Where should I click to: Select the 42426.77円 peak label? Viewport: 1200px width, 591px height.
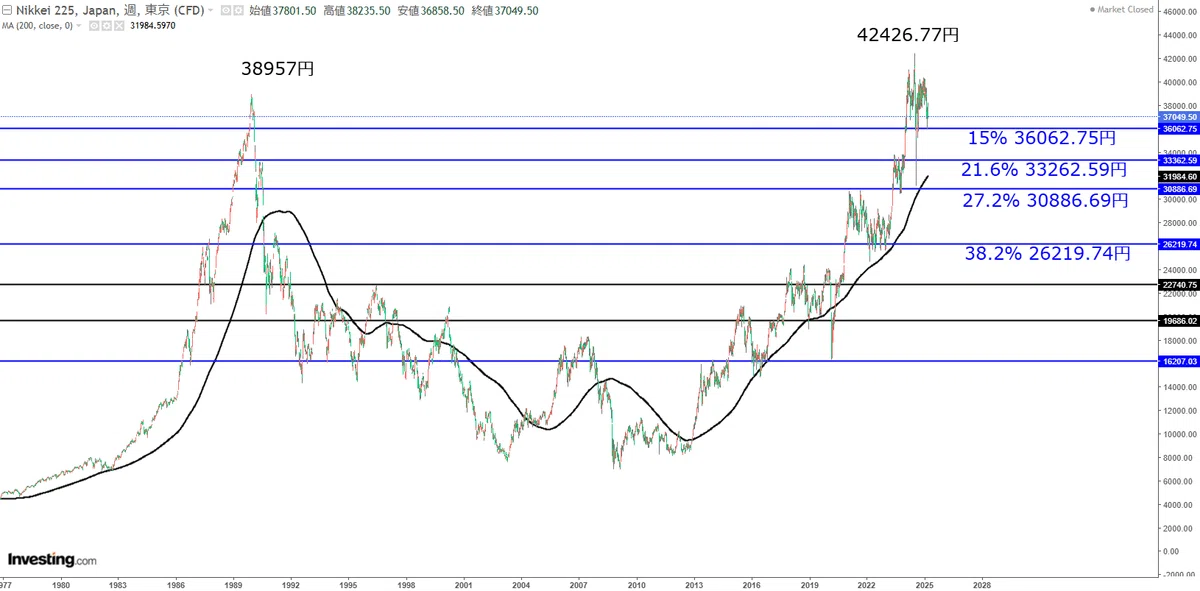pos(908,35)
